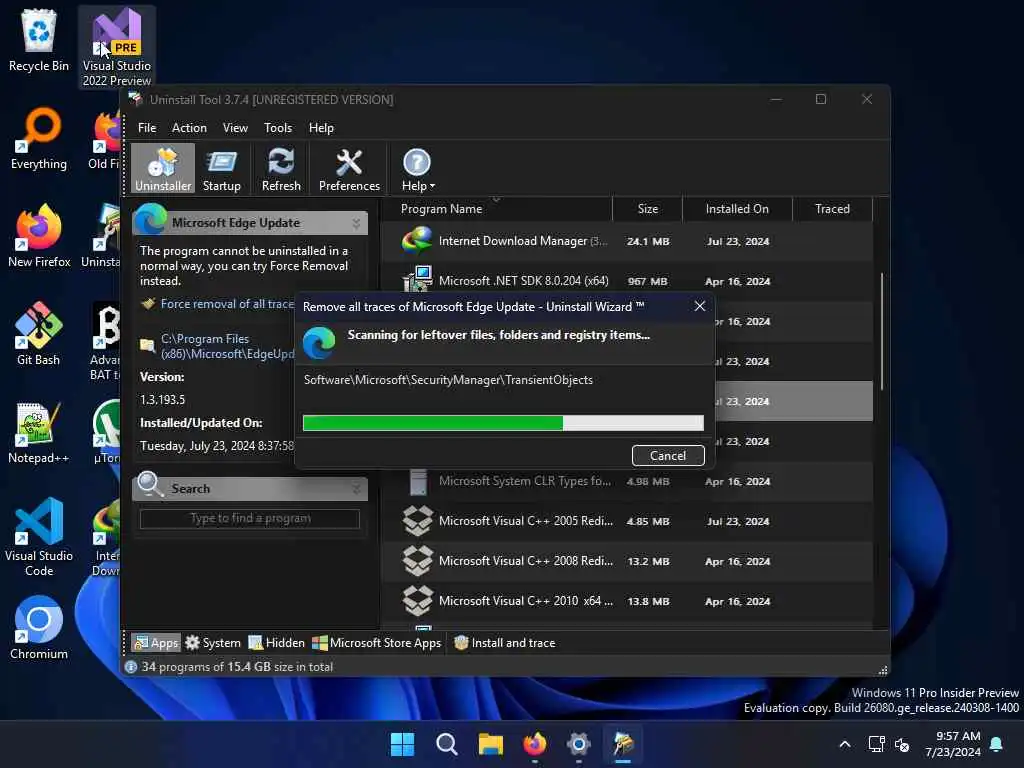Switch to the System tab
The height and width of the screenshot is (768, 1024).
pyautogui.click(x=212, y=643)
